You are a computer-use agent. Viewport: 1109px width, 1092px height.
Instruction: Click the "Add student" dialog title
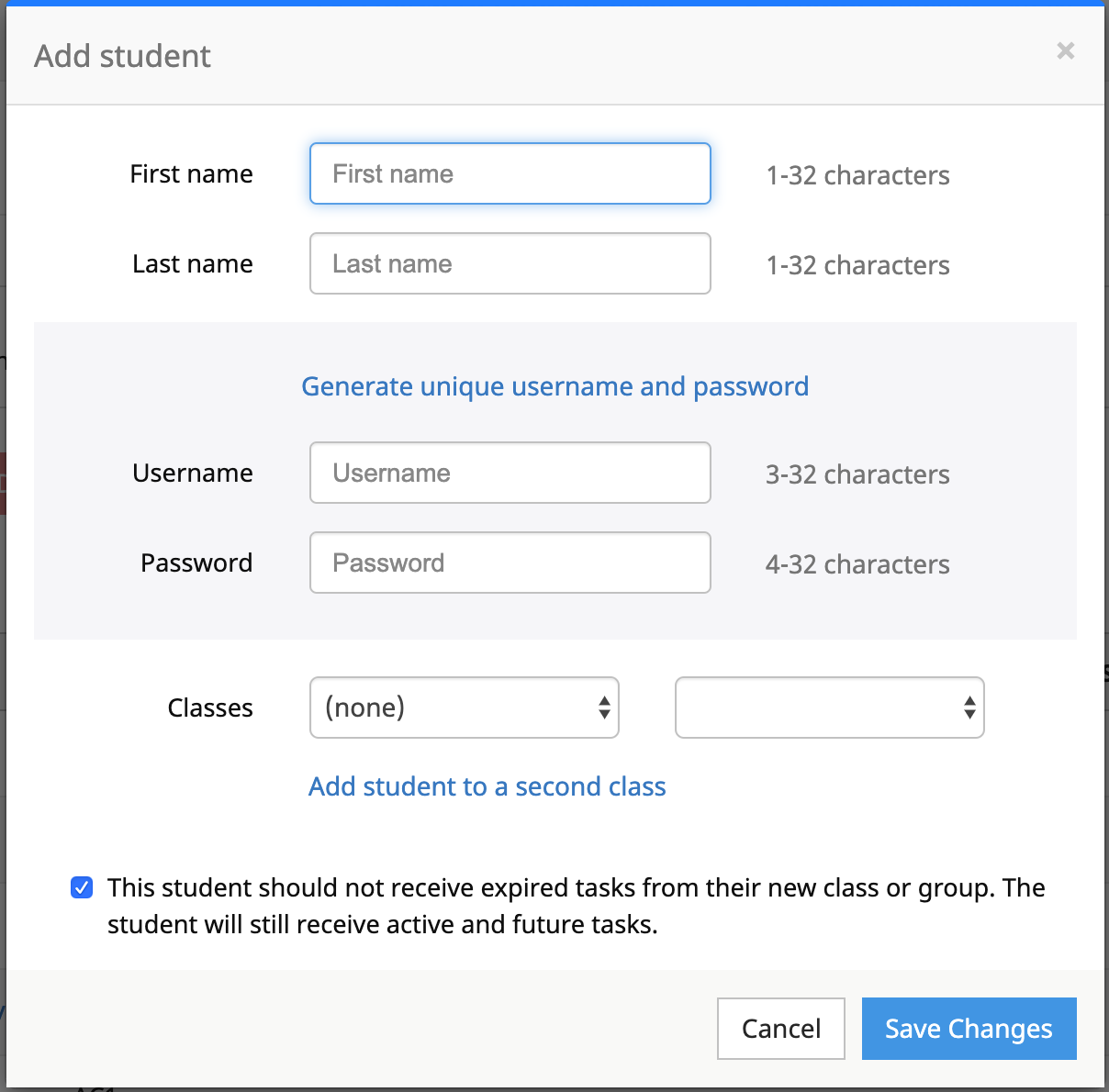[123, 57]
